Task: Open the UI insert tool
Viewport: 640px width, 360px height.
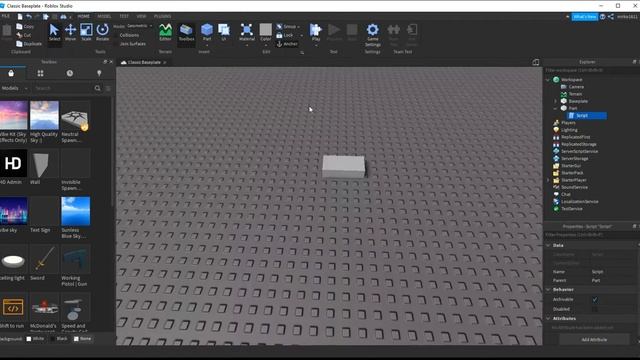Action: pyautogui.click(x=224, y=32)
